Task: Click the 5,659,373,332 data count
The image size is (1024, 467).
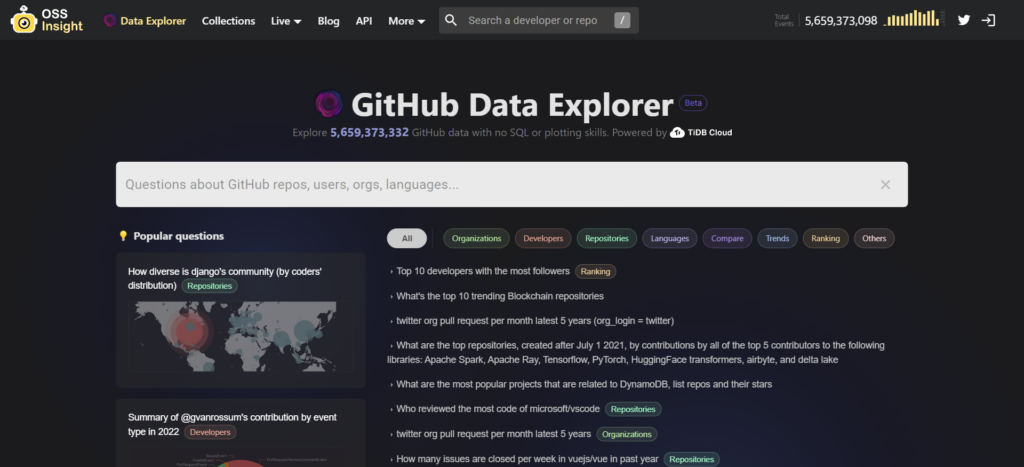Action: pos(370,133)
